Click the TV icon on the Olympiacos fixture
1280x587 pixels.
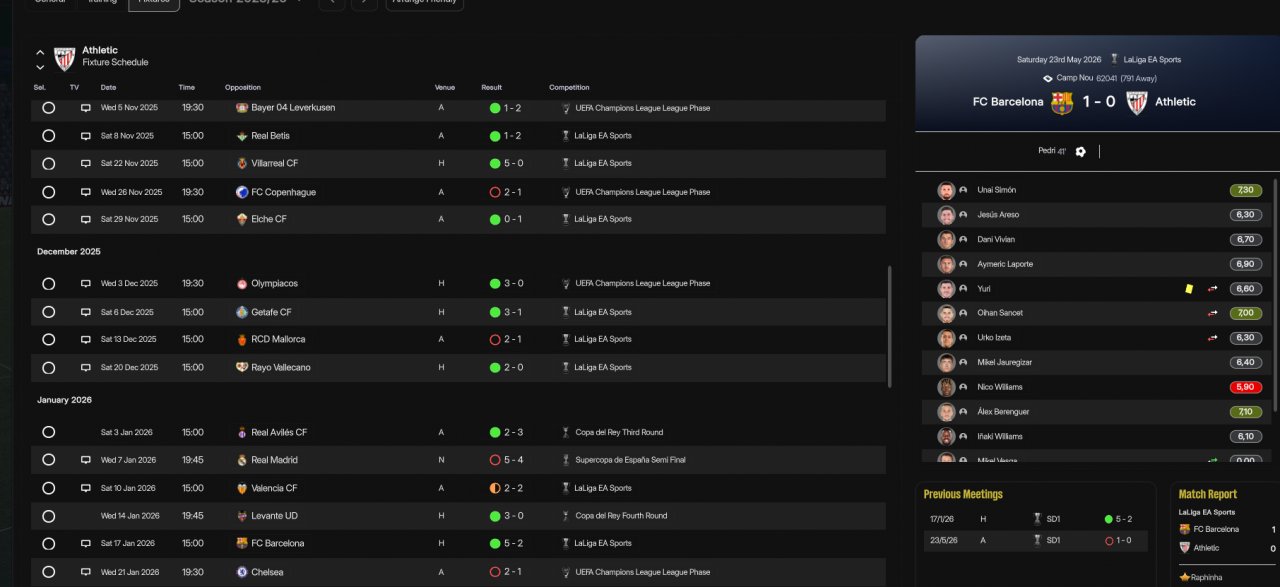[86, 284]
